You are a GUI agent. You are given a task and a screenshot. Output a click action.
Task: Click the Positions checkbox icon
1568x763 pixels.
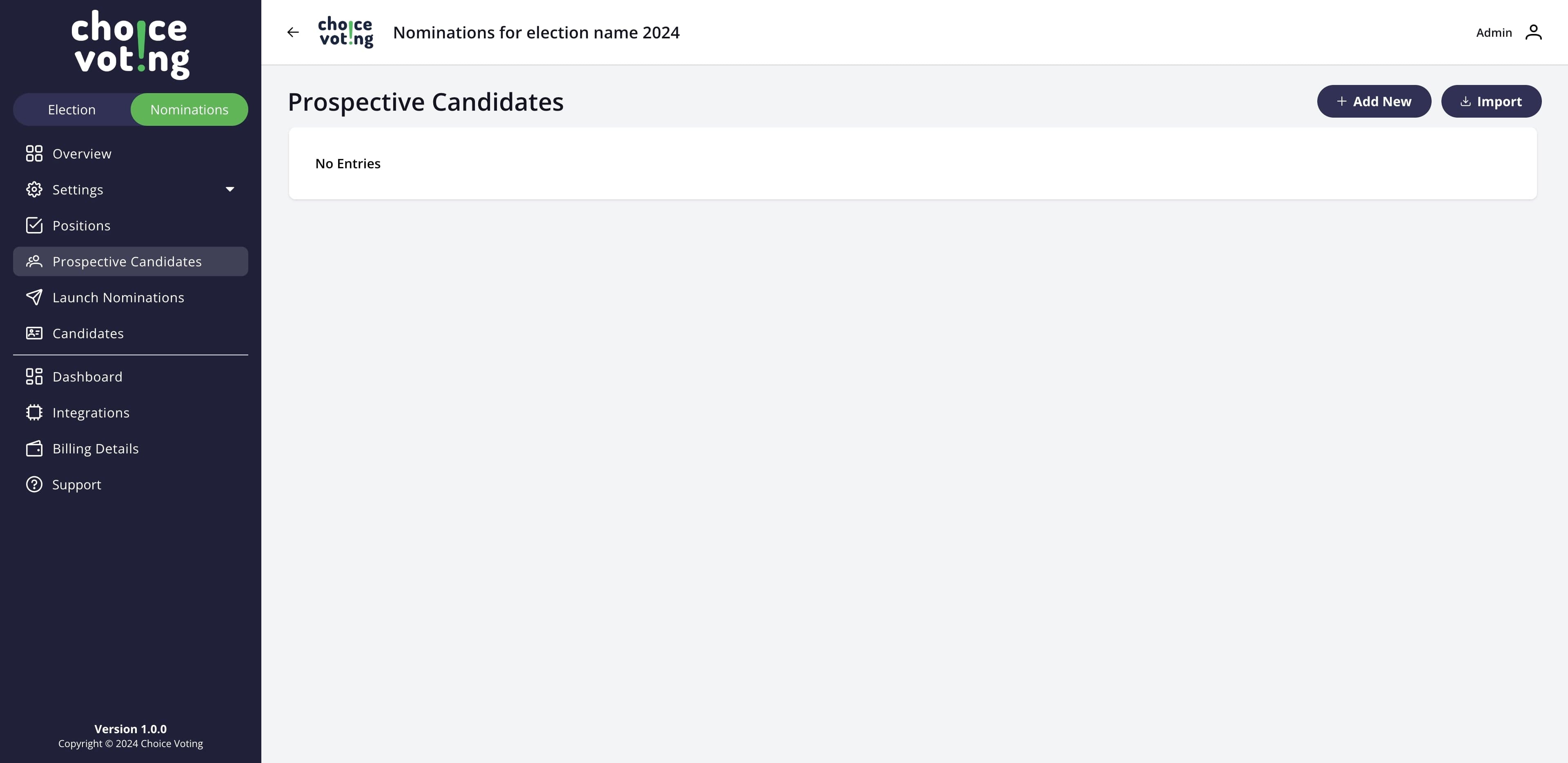tap(34, 225)
